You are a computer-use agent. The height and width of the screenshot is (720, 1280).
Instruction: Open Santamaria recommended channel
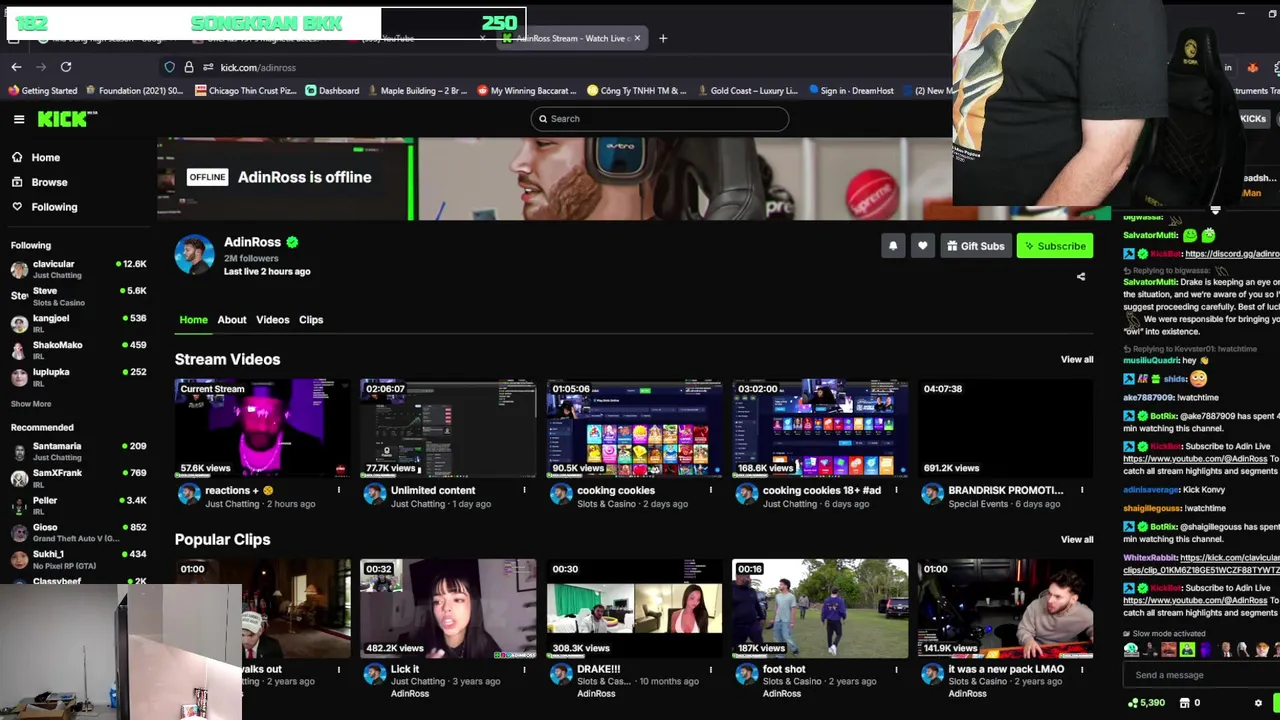(78, 451)
